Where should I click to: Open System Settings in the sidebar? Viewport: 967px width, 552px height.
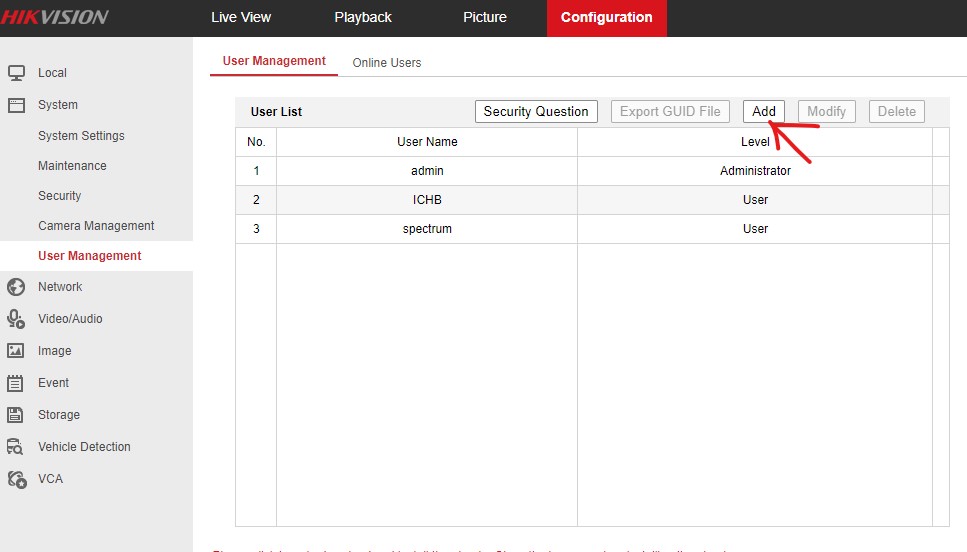81,136
